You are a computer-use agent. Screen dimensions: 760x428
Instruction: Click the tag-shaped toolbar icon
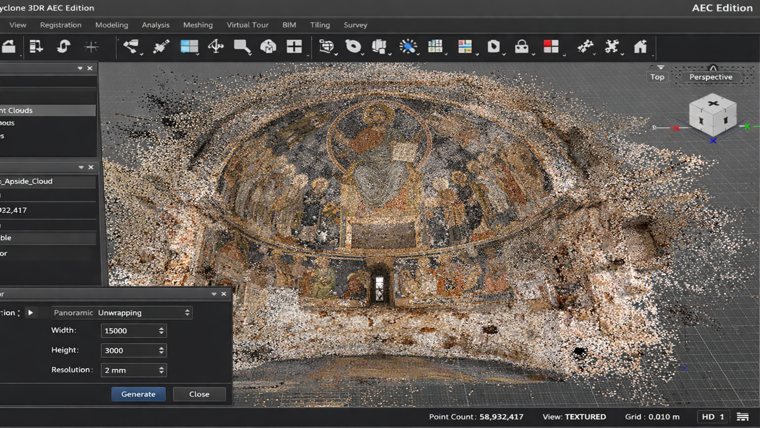493,47
